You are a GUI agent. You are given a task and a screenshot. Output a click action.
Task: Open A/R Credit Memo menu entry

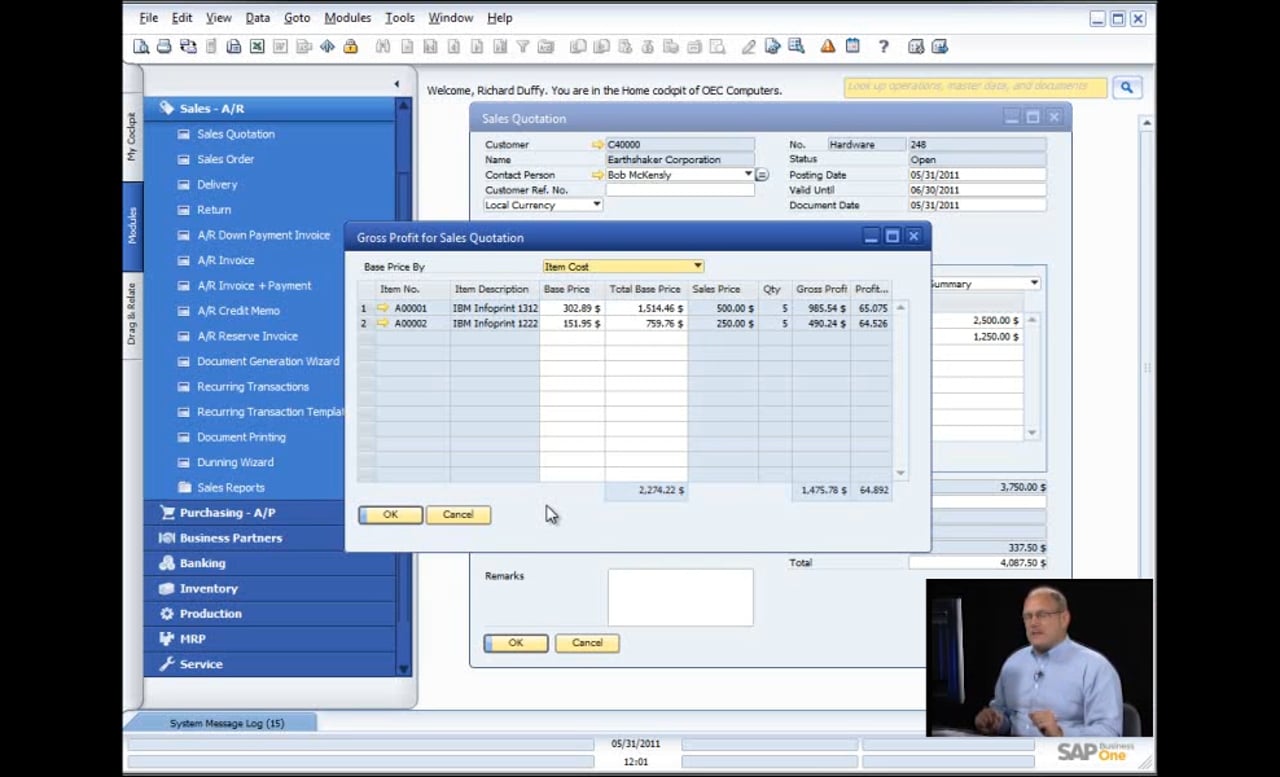pyautogui.click(x=238, y=311)
